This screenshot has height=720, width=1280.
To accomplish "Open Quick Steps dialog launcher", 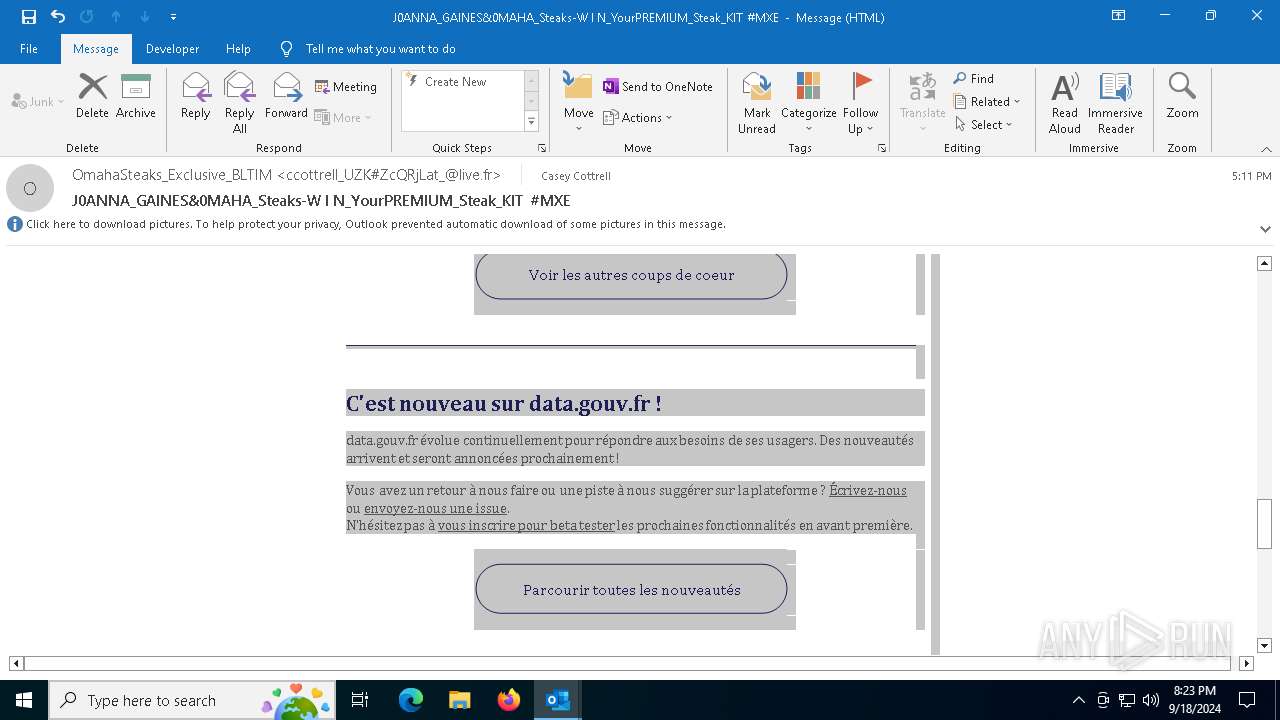I will 542,148.
